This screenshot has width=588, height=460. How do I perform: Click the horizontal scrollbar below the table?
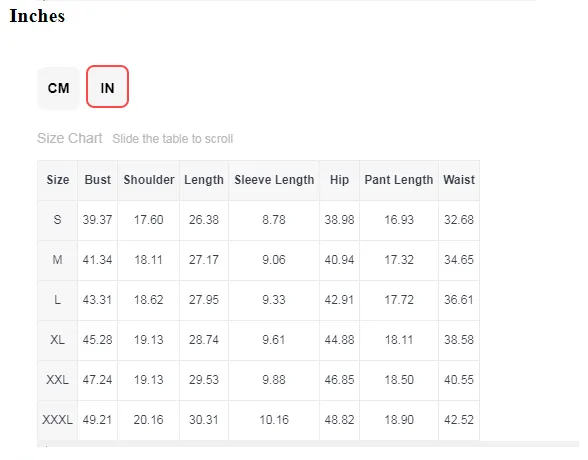click(x=308, y=444)
